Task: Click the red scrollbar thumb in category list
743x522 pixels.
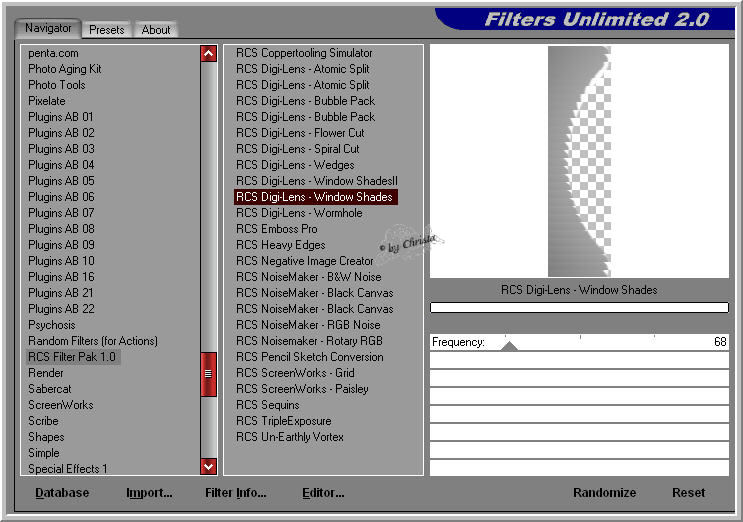Action: click(208, 374)
